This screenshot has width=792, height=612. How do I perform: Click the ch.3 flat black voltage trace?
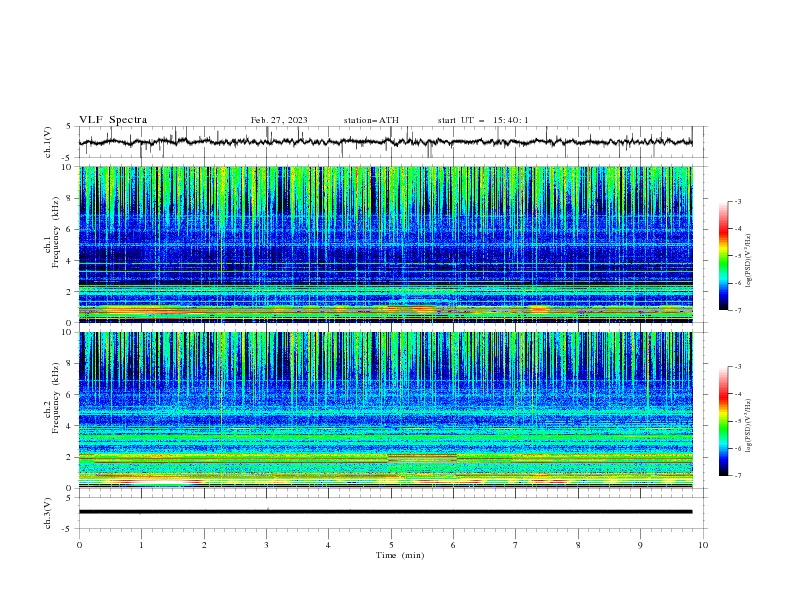(385, 512)
